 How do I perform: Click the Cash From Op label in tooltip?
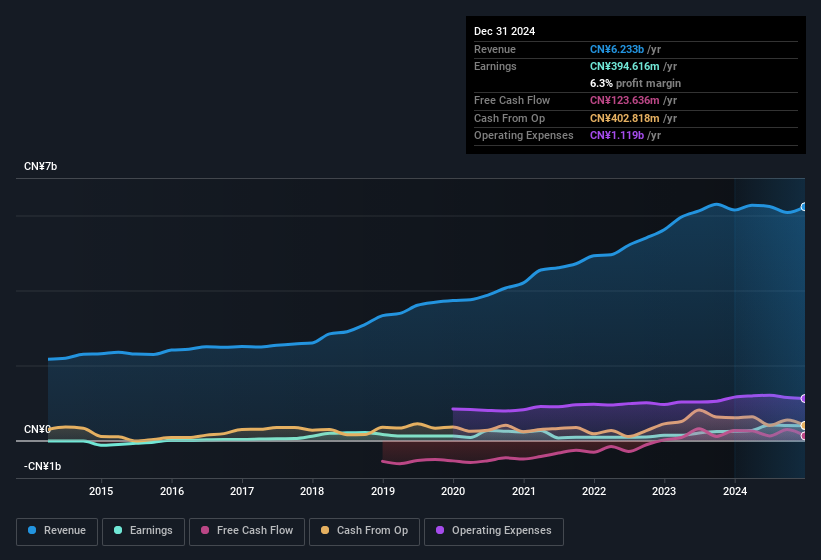tap(509, 118)
